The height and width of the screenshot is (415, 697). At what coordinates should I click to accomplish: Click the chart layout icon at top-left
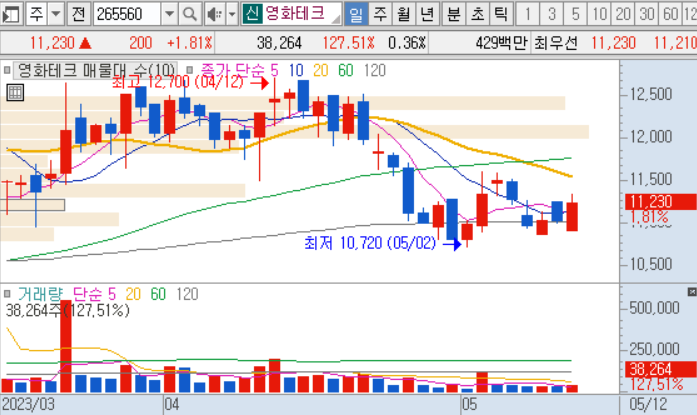[11, 14]
